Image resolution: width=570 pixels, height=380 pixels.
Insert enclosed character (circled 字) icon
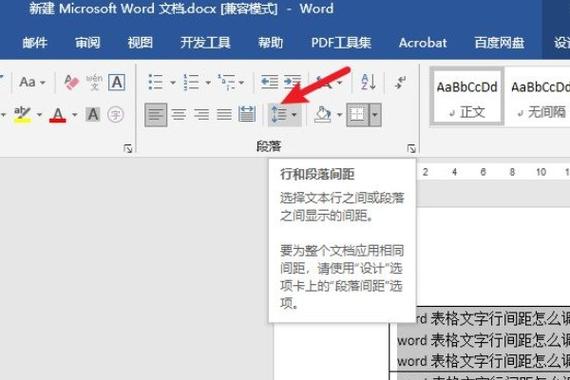116,115
